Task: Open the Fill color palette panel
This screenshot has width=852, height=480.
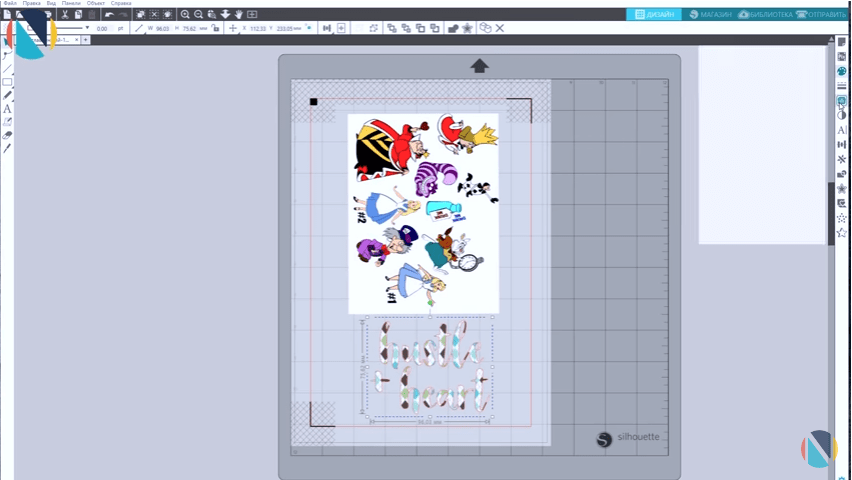Action: click(842, 71)
